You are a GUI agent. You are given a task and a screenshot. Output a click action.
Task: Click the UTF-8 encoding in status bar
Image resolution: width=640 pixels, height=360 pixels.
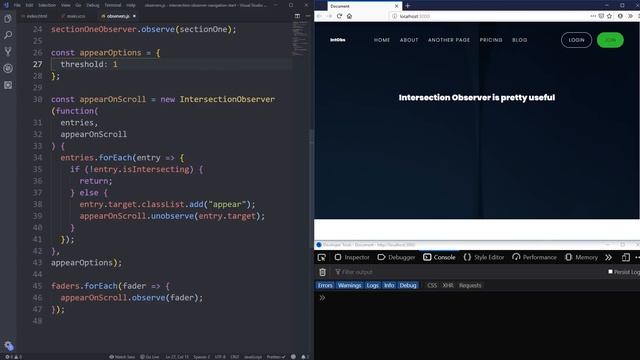220,357
